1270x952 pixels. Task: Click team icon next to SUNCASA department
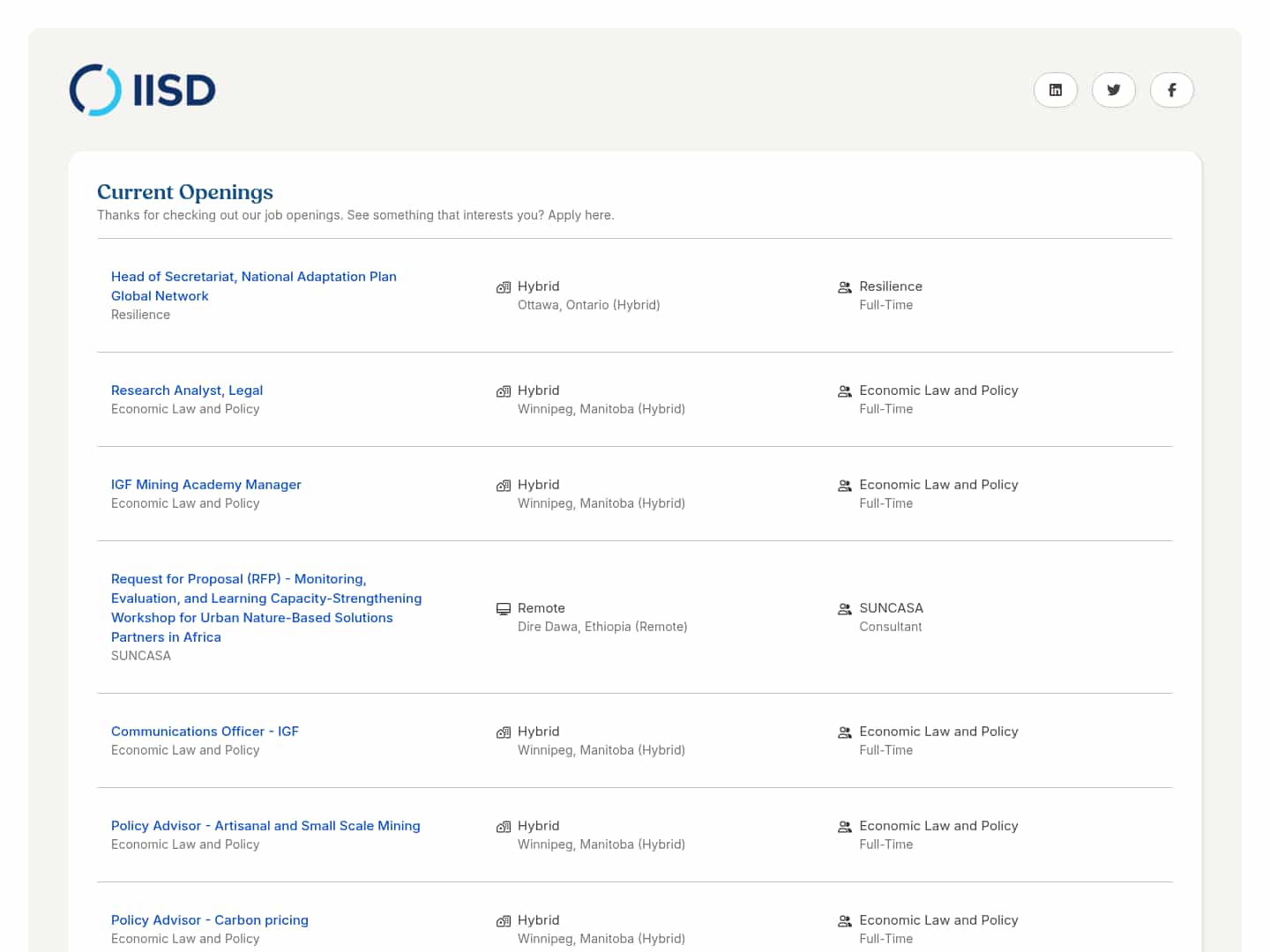tap(844, 609)
